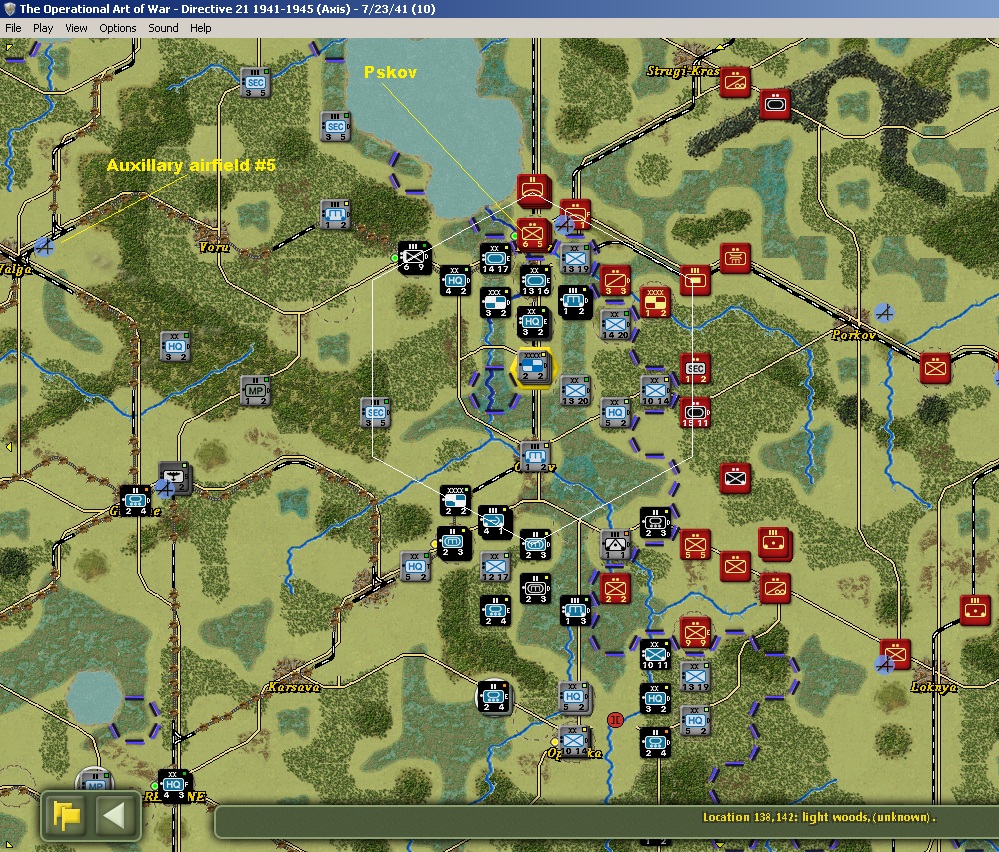Click the Porkov town name
This screenshot has width=999, height=852.
[x=854, y=335]
